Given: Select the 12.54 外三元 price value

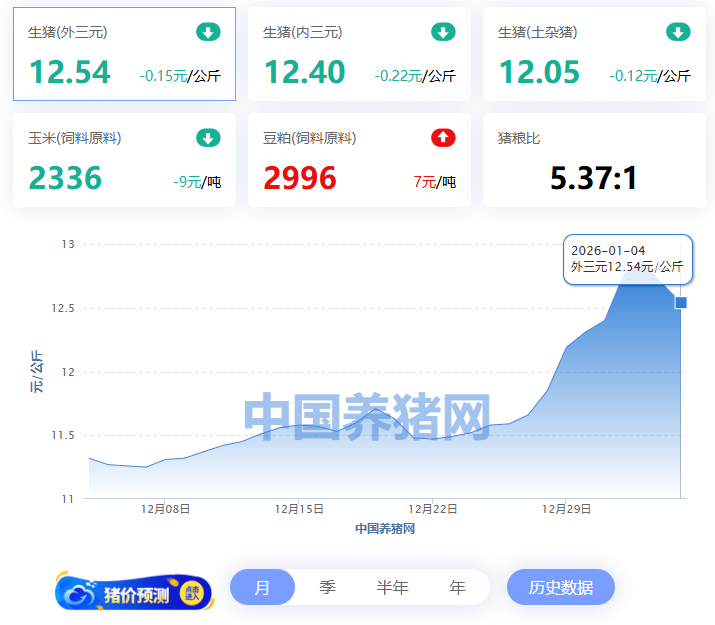Looking at the screenshot, I should (x=69, y=72).
